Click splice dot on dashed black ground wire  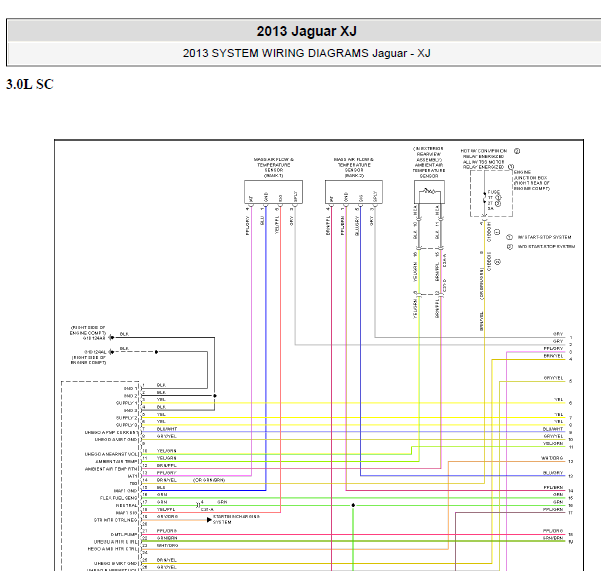pos(156,352)
